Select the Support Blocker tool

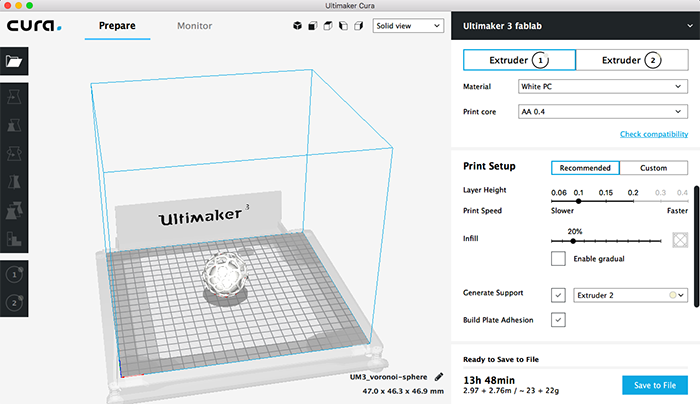(x=14, y=239)
